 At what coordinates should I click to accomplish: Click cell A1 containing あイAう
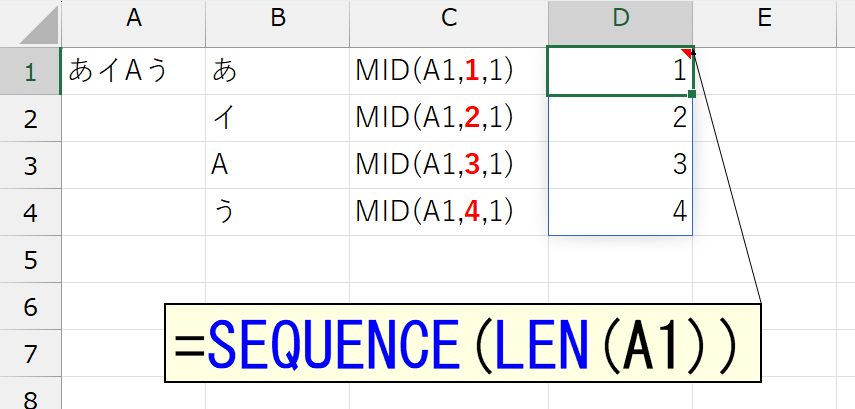click(x=134, y=71)
